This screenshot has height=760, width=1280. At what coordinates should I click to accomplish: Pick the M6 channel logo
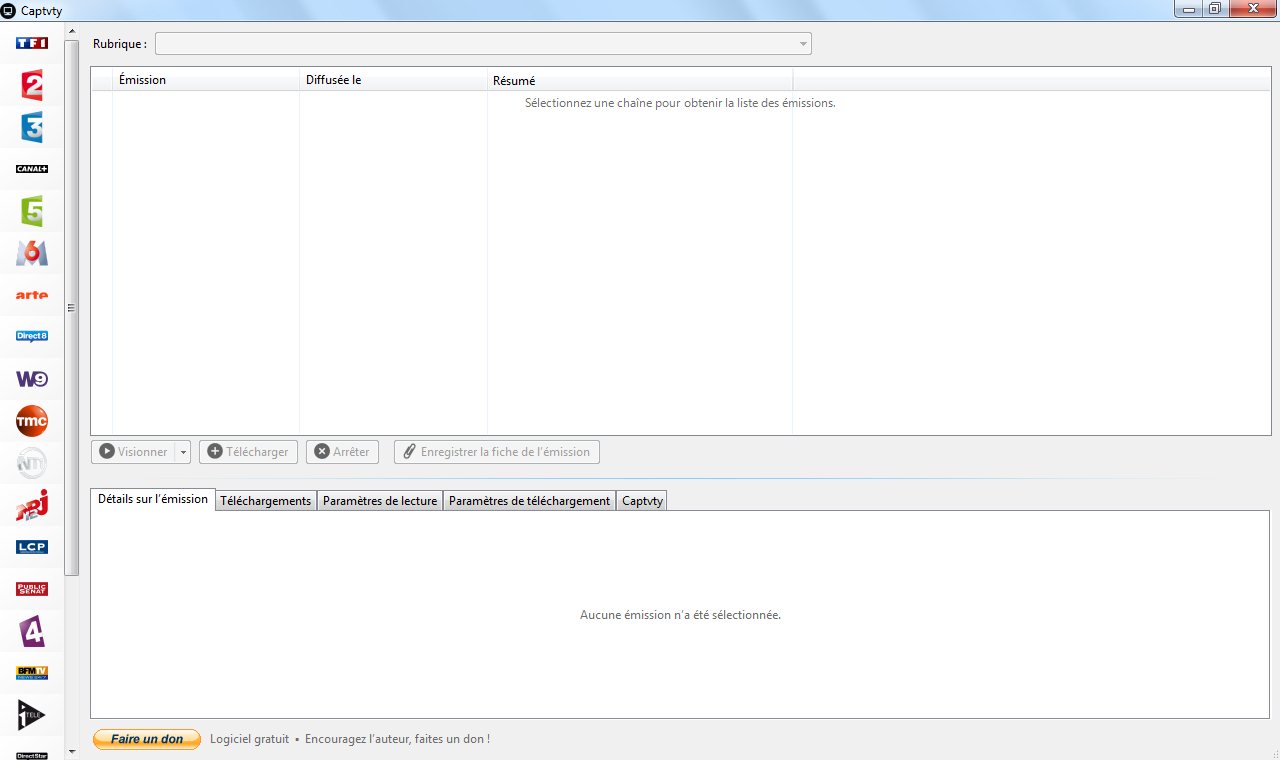(32, 253)
